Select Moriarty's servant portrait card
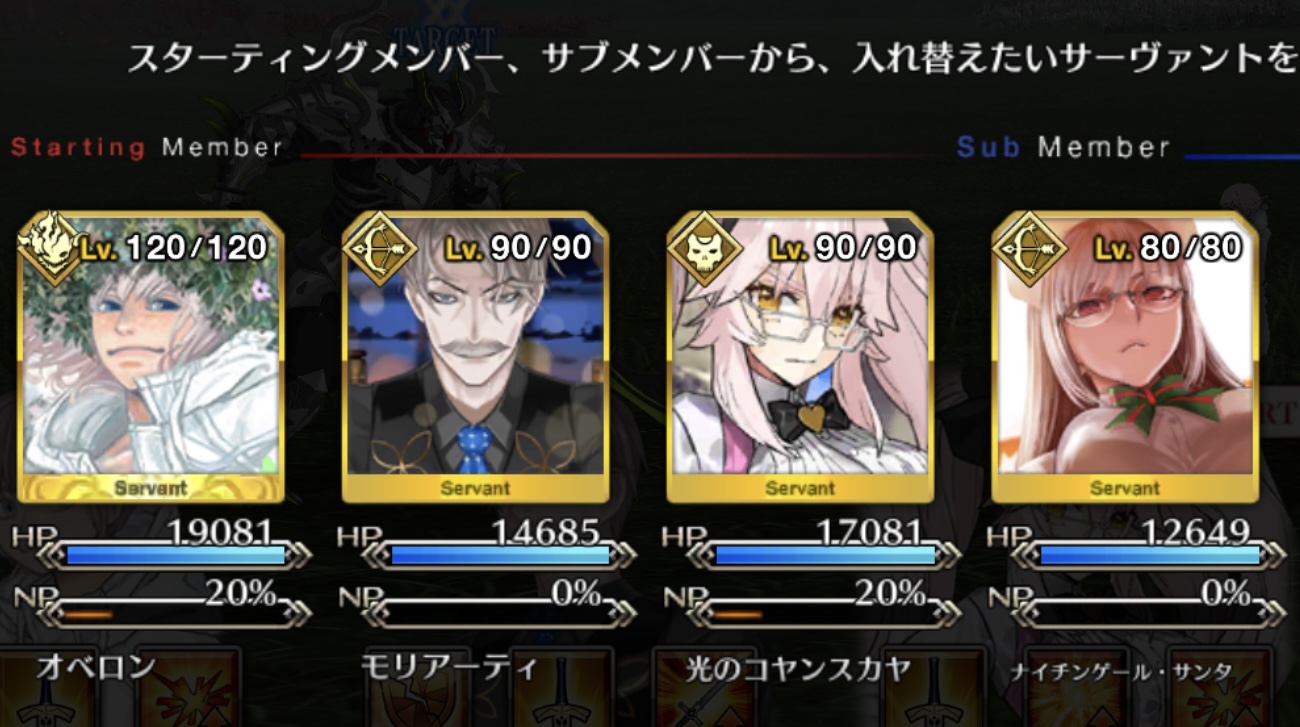Viewport: 1300px width, 727px height. coord(475,357)
